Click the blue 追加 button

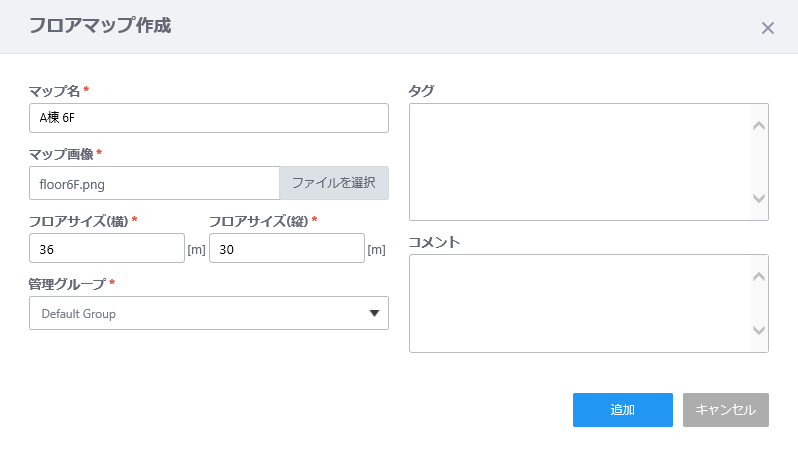click(622, 410)
